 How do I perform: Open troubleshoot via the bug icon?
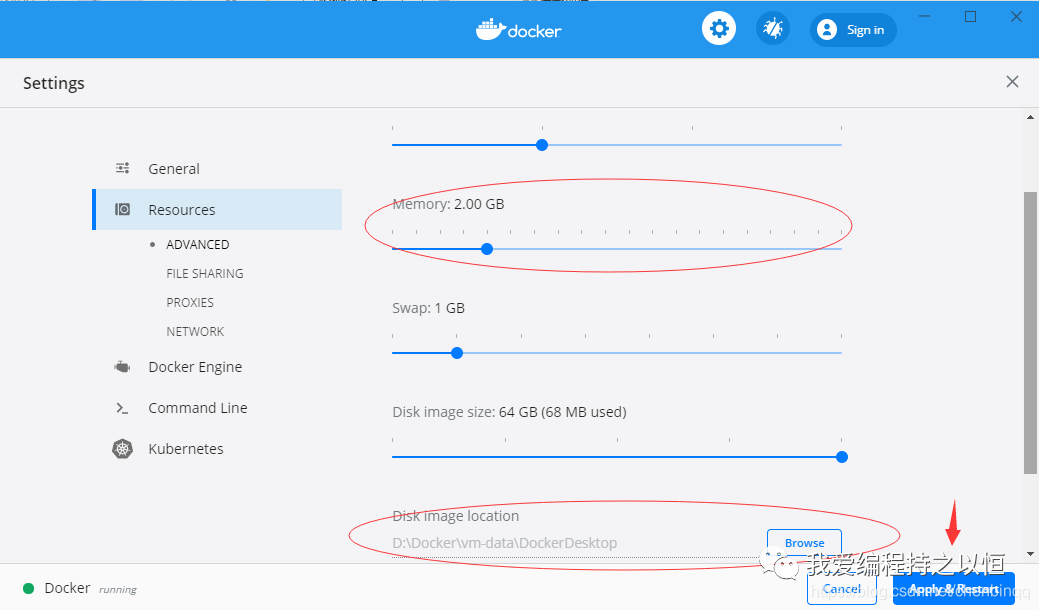tap(773, 29)
